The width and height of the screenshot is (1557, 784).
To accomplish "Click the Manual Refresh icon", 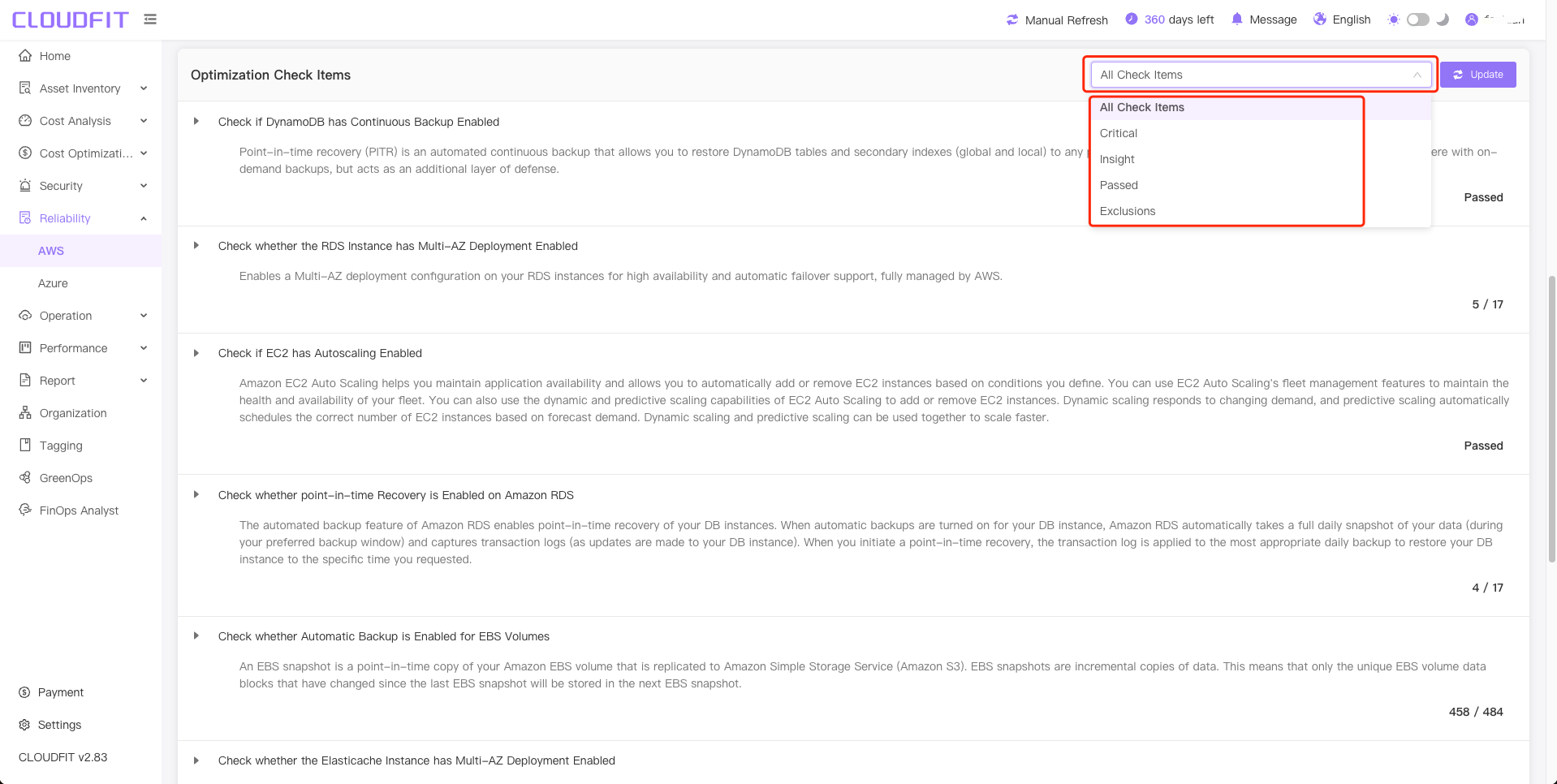I will 1012,19.
